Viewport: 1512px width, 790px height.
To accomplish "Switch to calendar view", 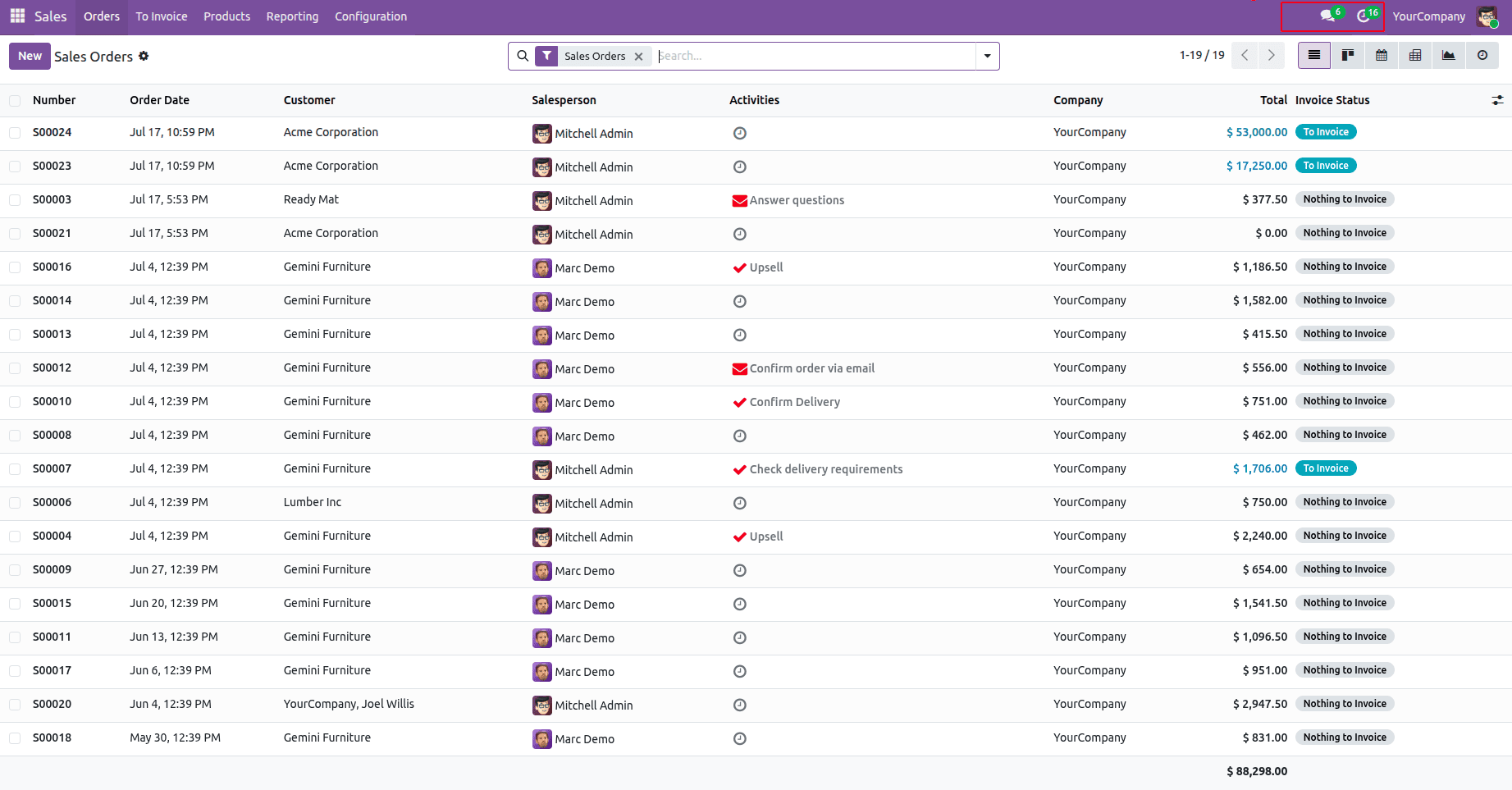I will coord(1382,55).
